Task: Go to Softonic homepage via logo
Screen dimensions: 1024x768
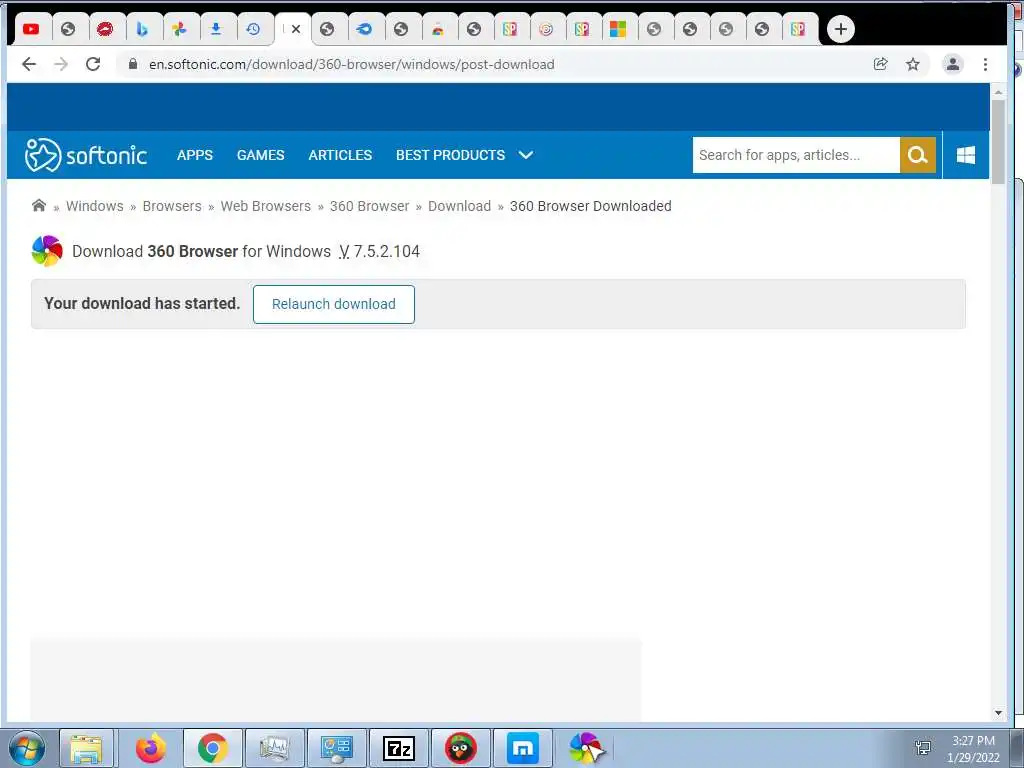Action: [x=86, y=155]
